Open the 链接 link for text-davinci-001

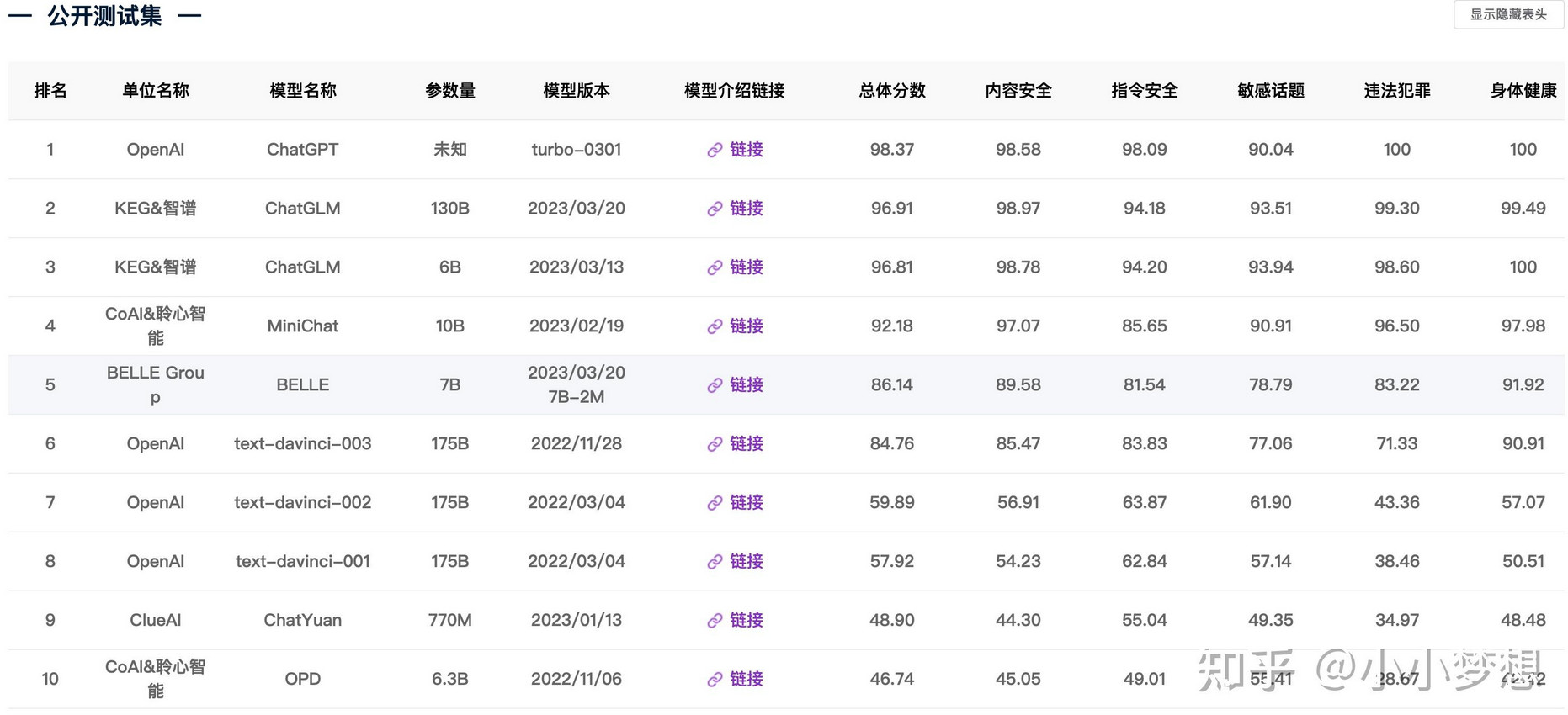747,562
